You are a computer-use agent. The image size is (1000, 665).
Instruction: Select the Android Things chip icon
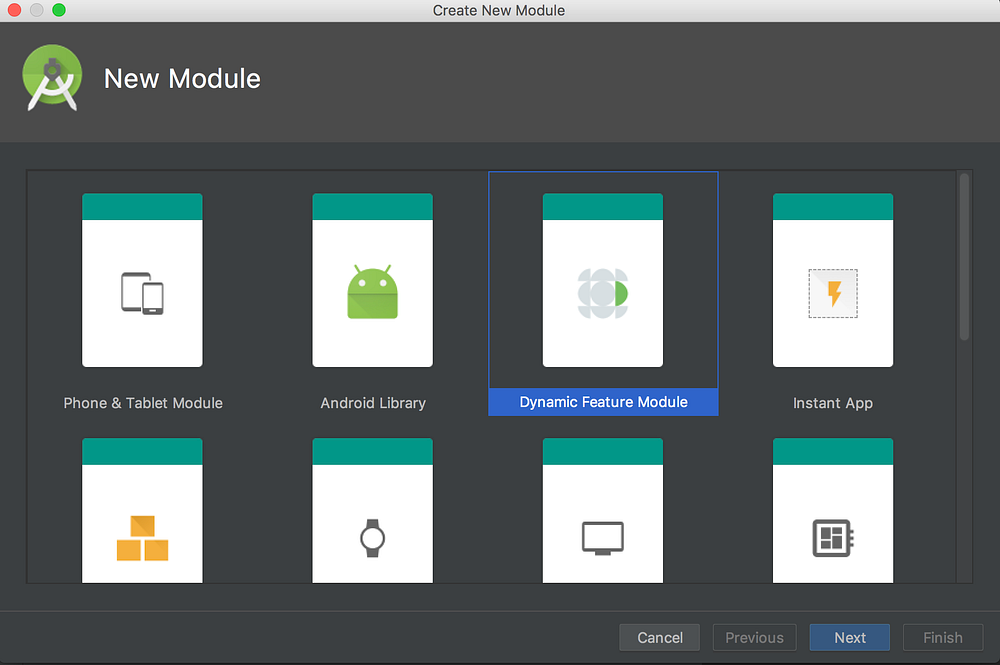point(833,537)
